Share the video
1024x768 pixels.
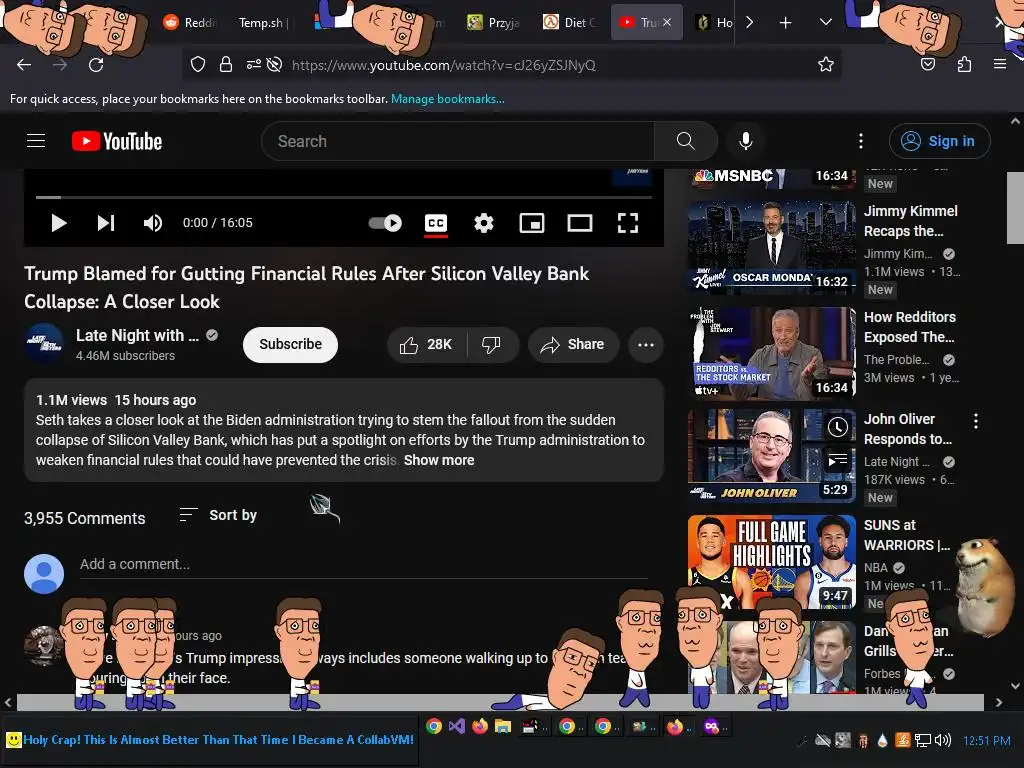tap(573, 344)
